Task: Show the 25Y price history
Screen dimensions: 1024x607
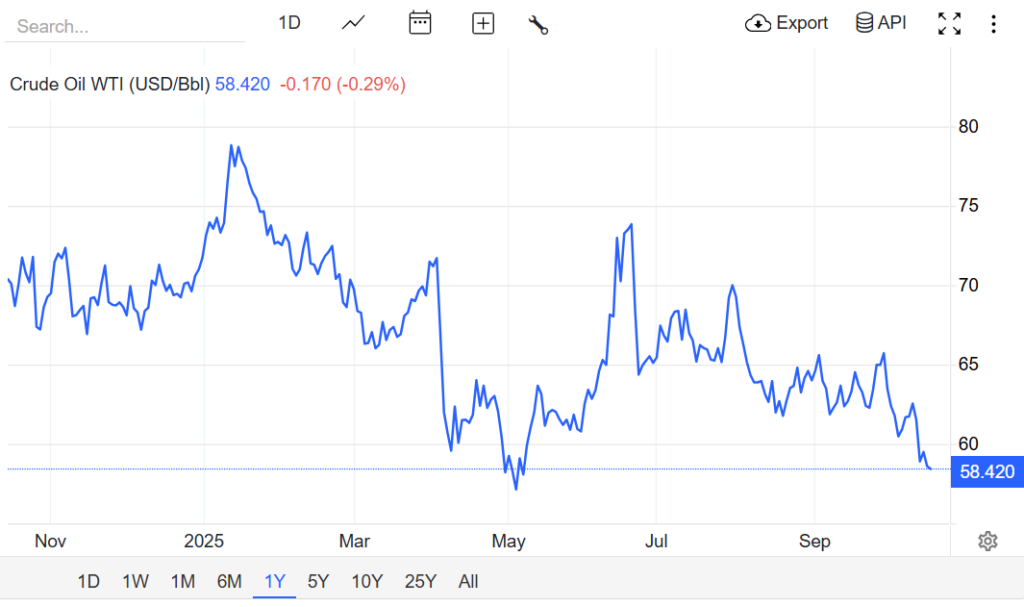Action: click(x=421, y=581)
